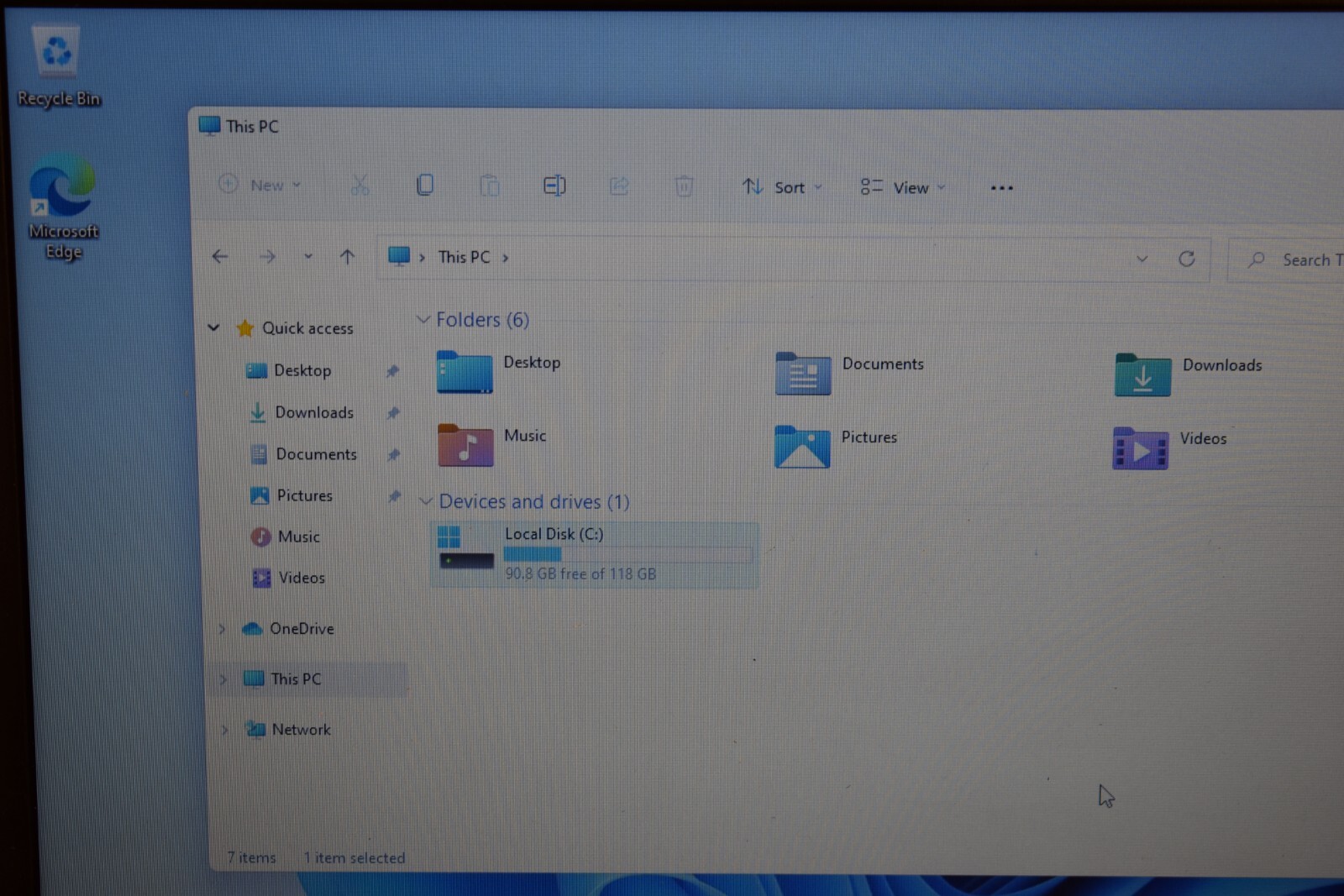Click the chevron after This PC in path

tap(506, 258)
